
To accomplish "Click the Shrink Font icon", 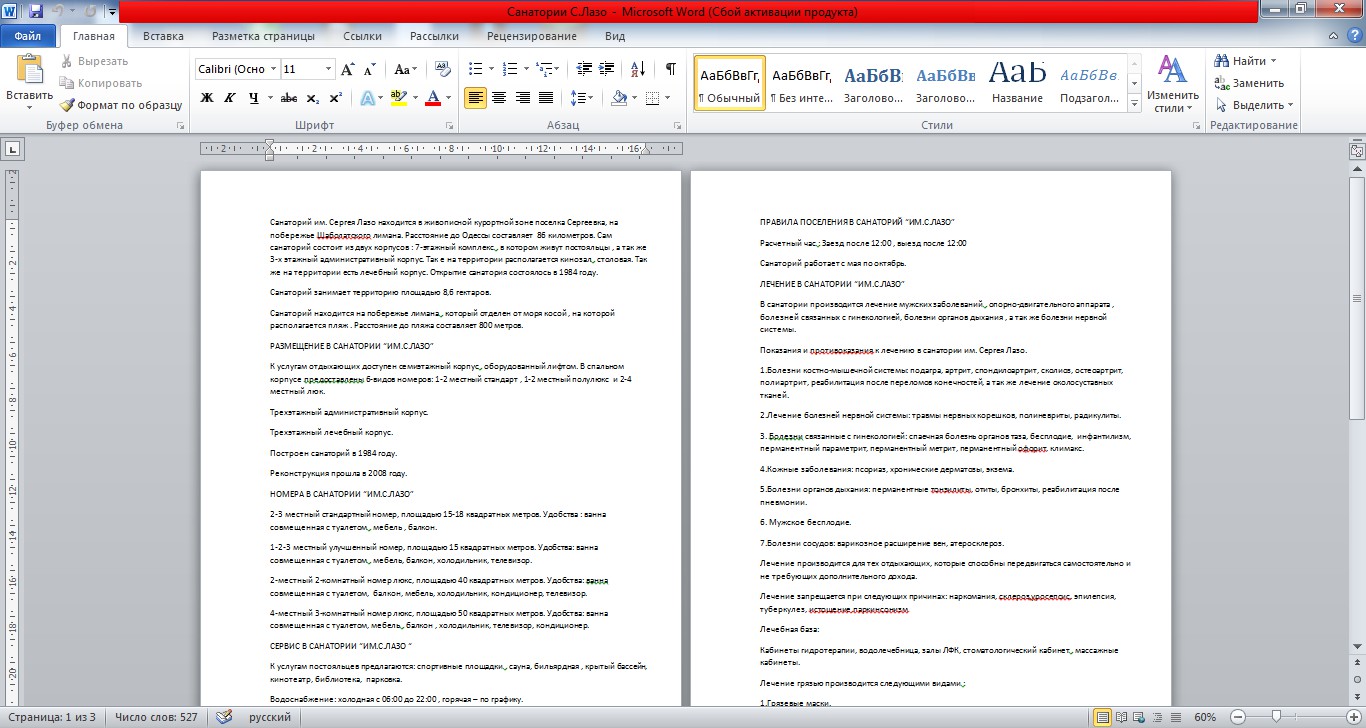I will click(370, 69).
